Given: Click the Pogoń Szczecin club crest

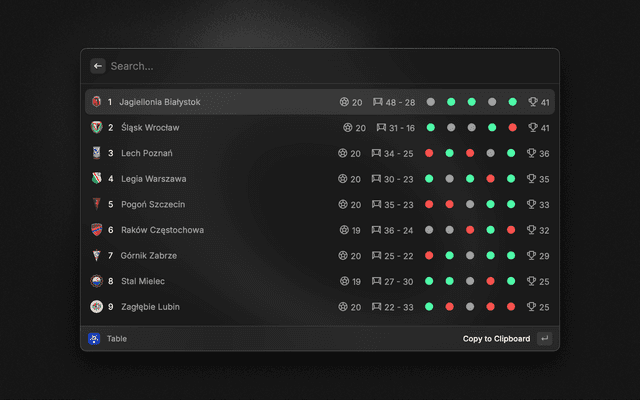Looking at the screenshot, I should tap(96, 204).
